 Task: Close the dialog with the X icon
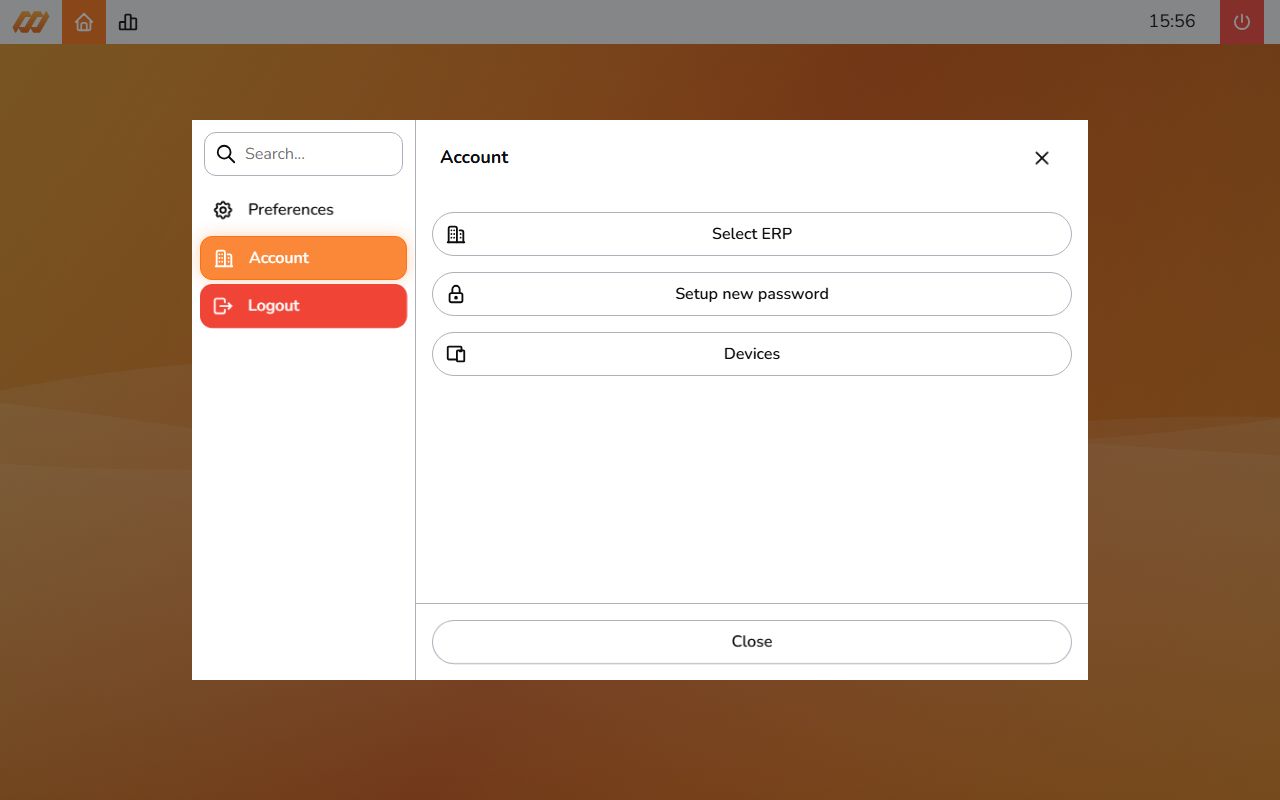pos(1042,158)
